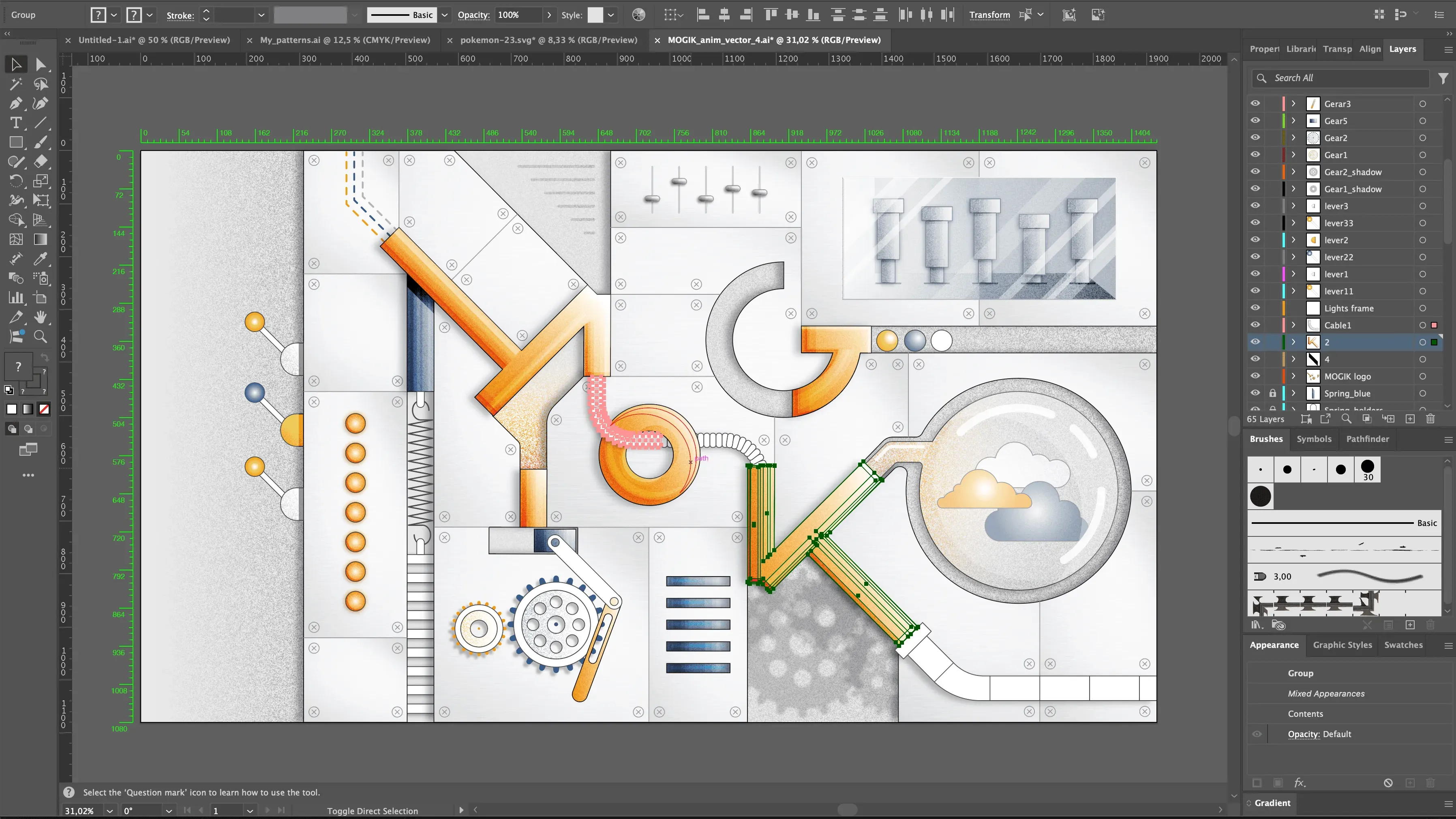Click the Style swatch box

pos(595,15)
